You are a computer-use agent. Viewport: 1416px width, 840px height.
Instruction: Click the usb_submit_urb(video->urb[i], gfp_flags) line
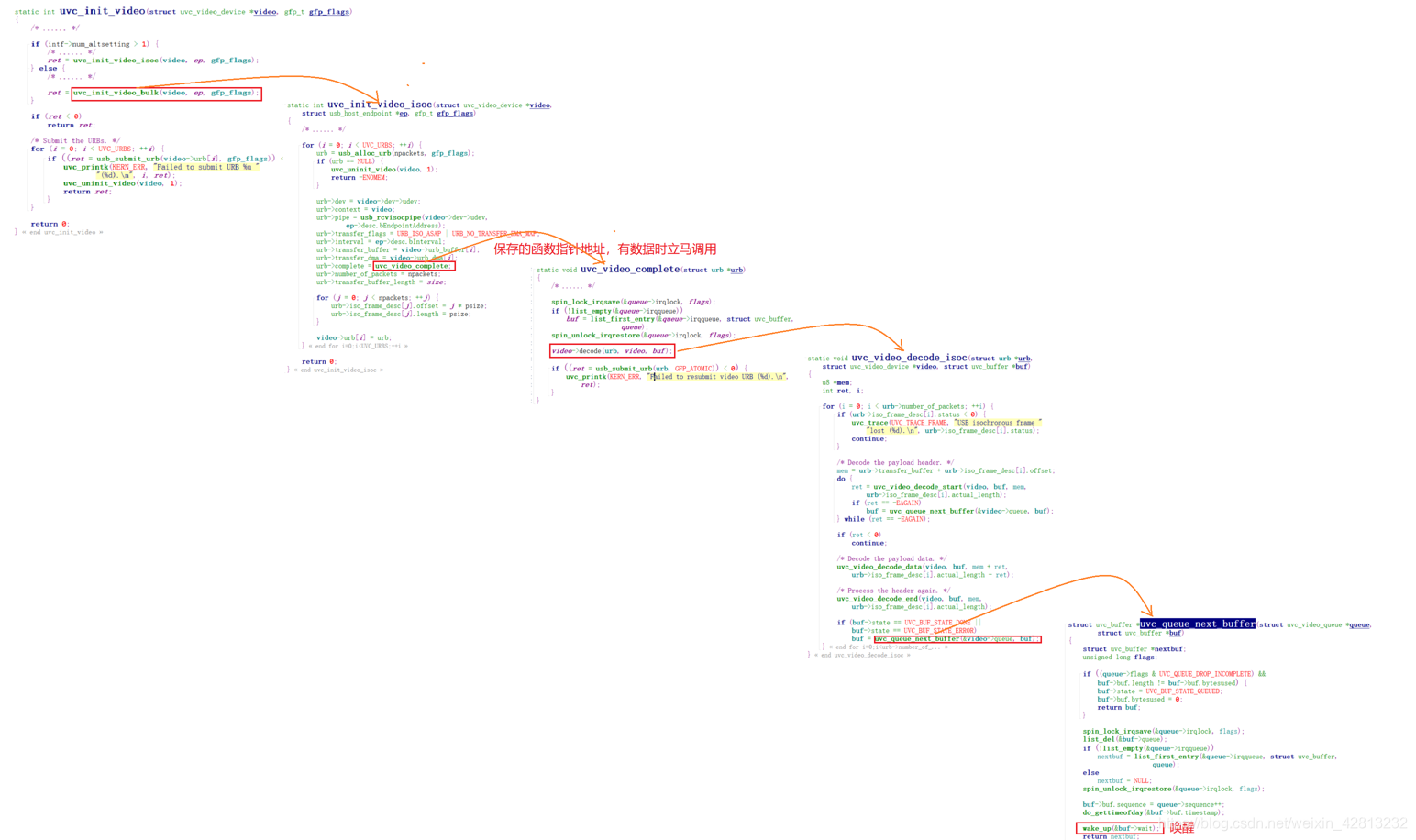(167, 159)
